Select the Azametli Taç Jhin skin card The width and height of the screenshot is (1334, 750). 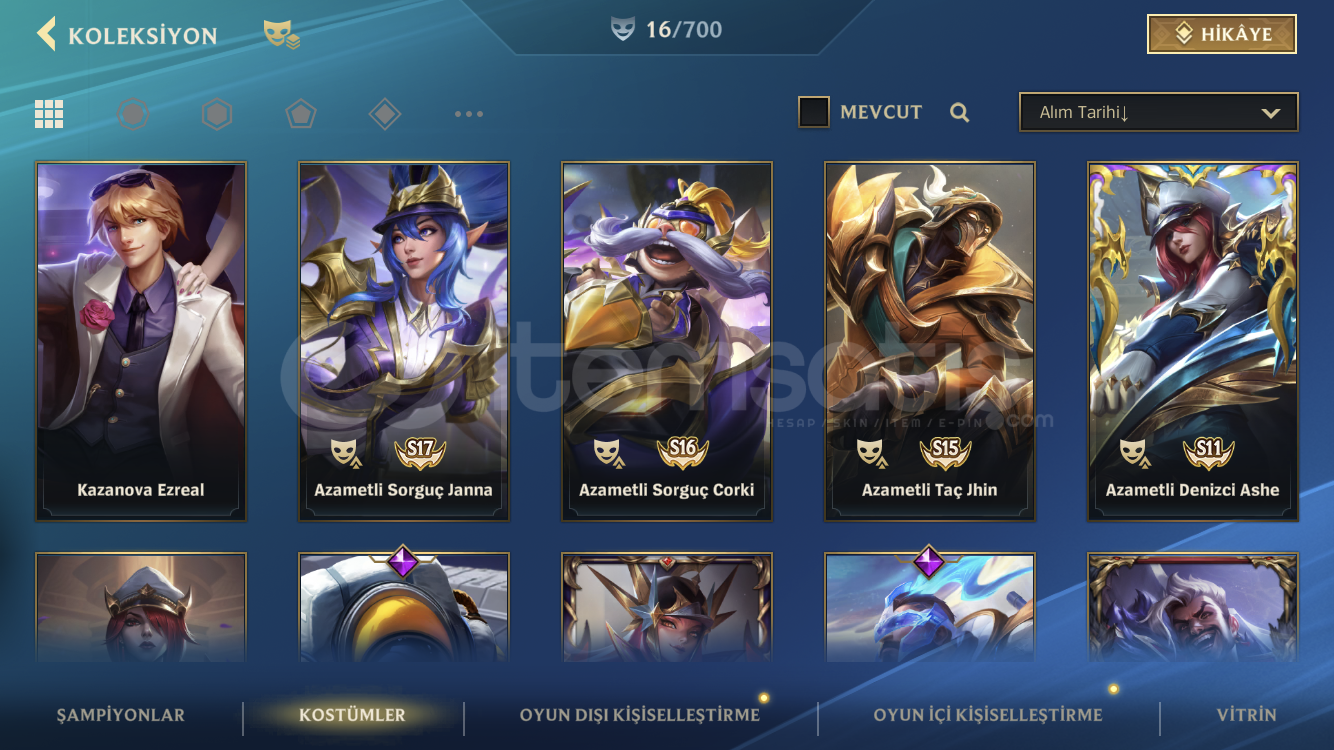(x=930, y=341)
